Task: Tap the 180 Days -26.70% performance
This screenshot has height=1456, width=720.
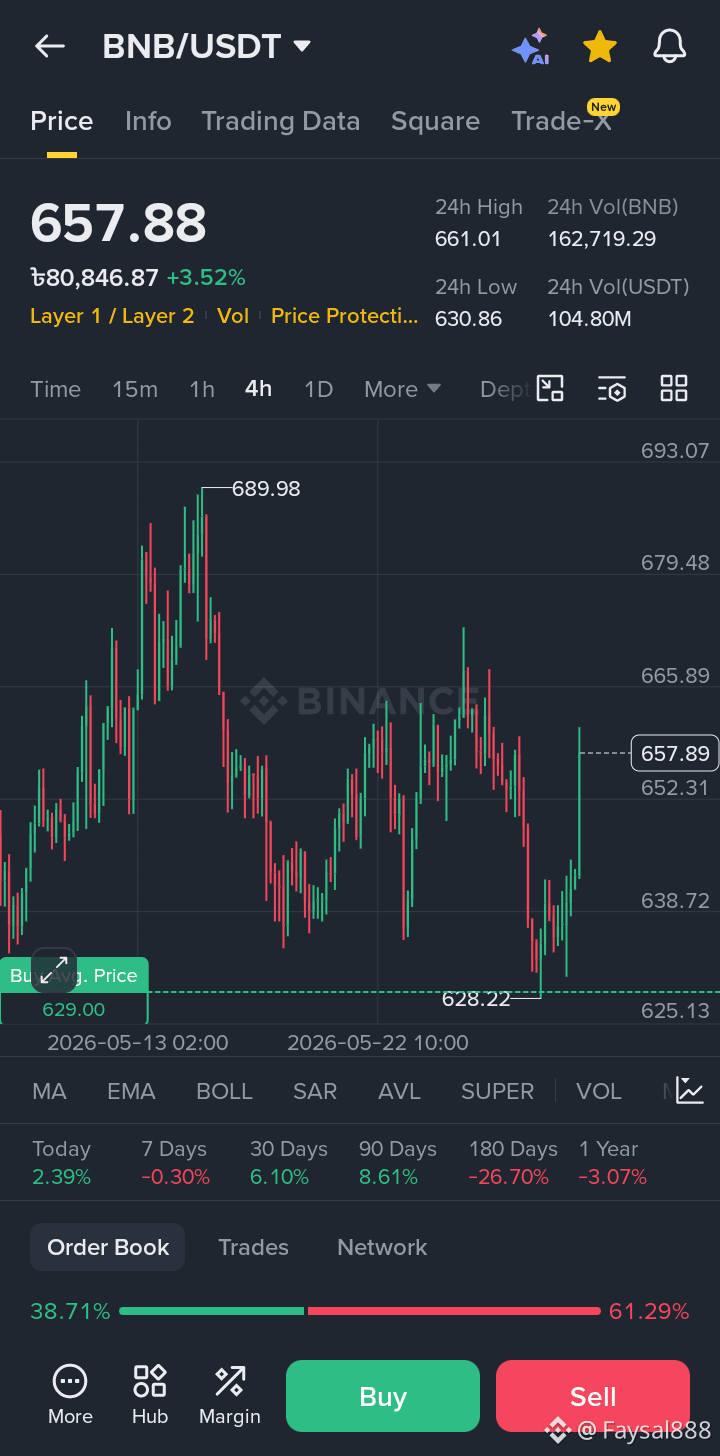Action: coord(513,1163)
